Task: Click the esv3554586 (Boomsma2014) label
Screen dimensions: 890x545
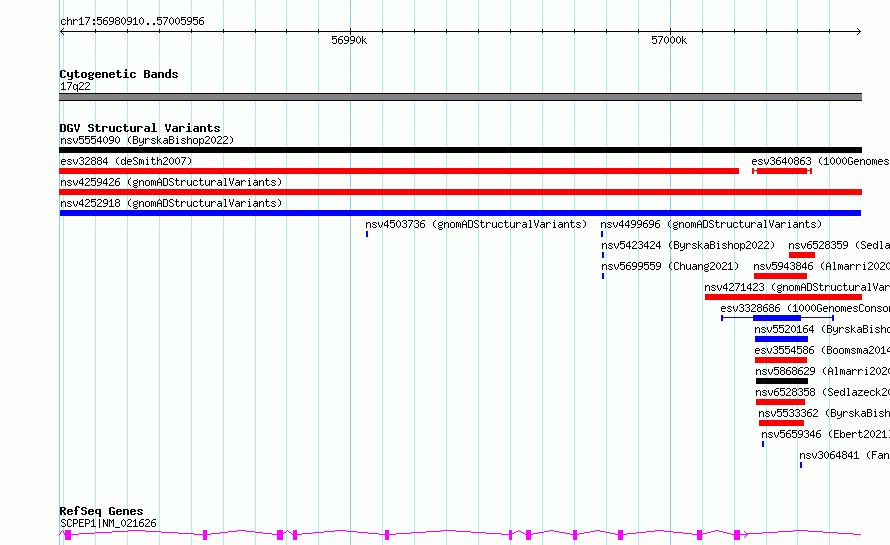Action: (822, 350)
